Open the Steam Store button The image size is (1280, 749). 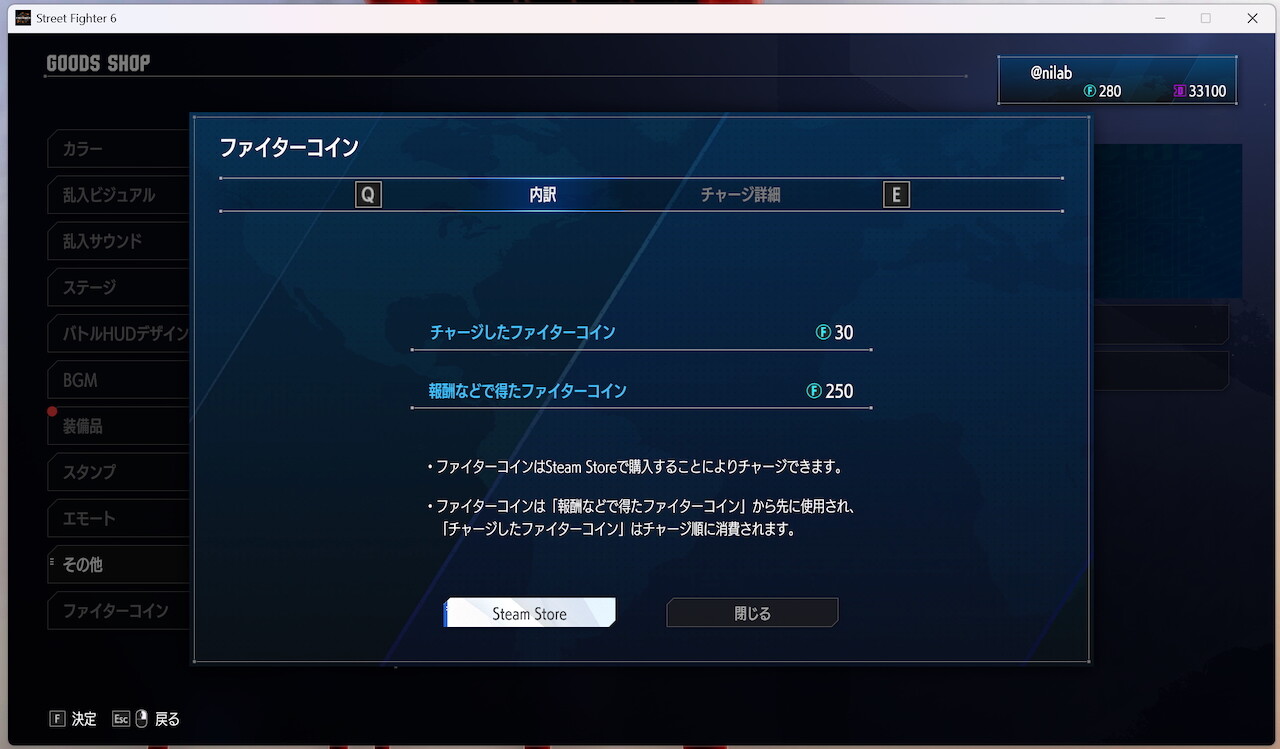[x=530, y=613]
